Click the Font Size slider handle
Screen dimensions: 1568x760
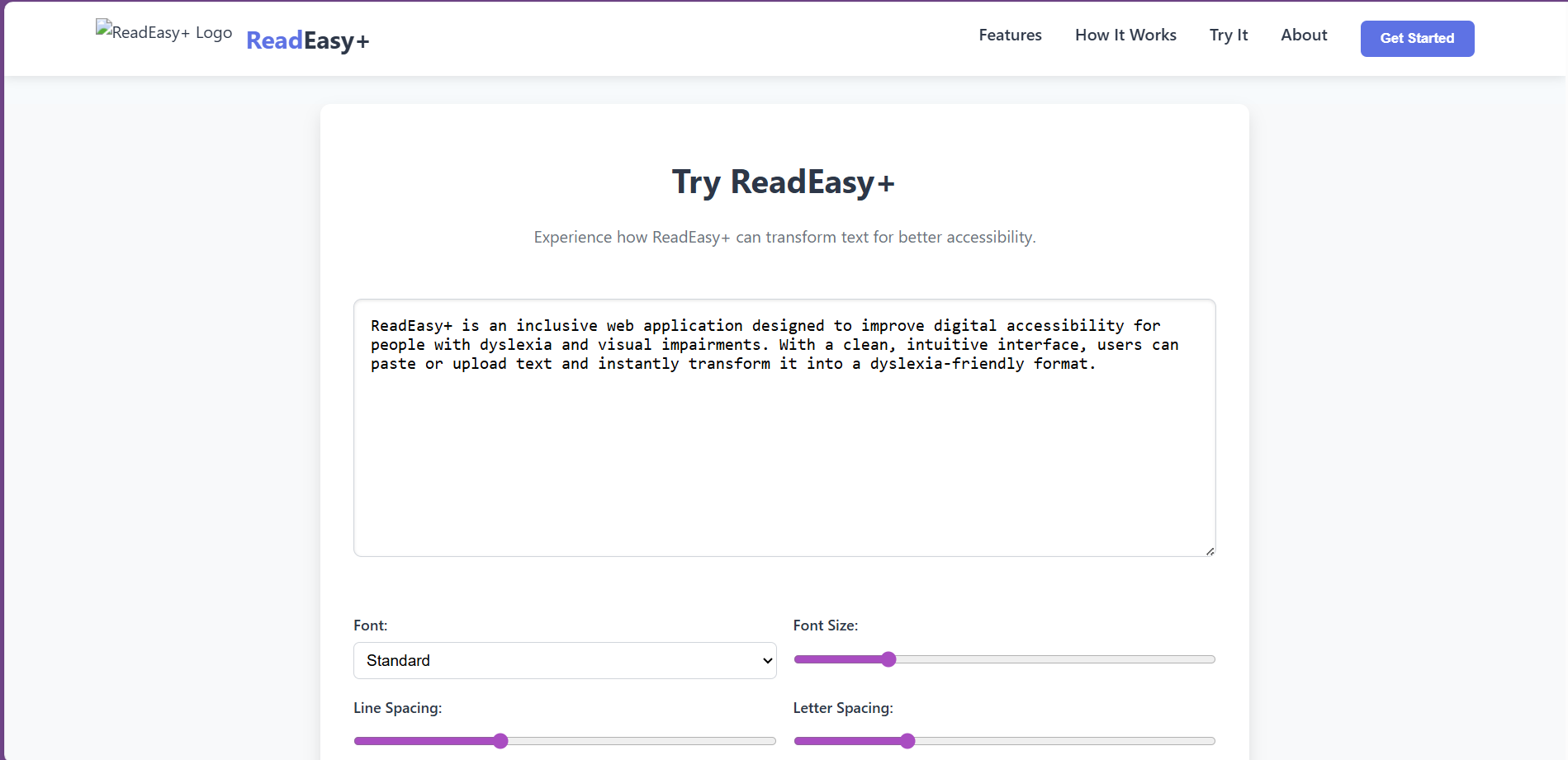click(x=888, y=659)
